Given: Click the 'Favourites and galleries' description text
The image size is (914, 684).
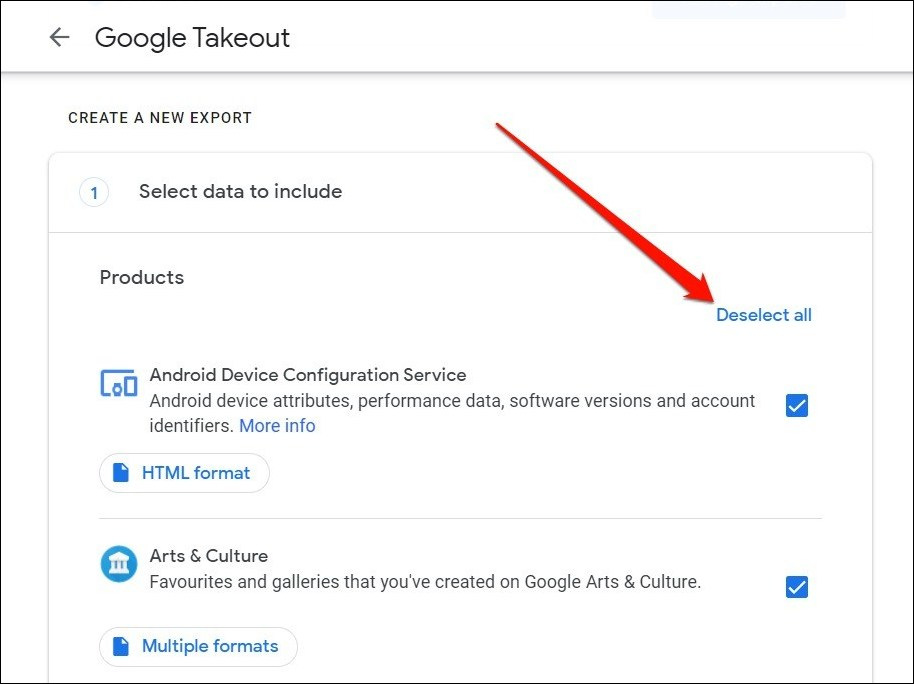Looking at the screenshot, I should point(425,582).
